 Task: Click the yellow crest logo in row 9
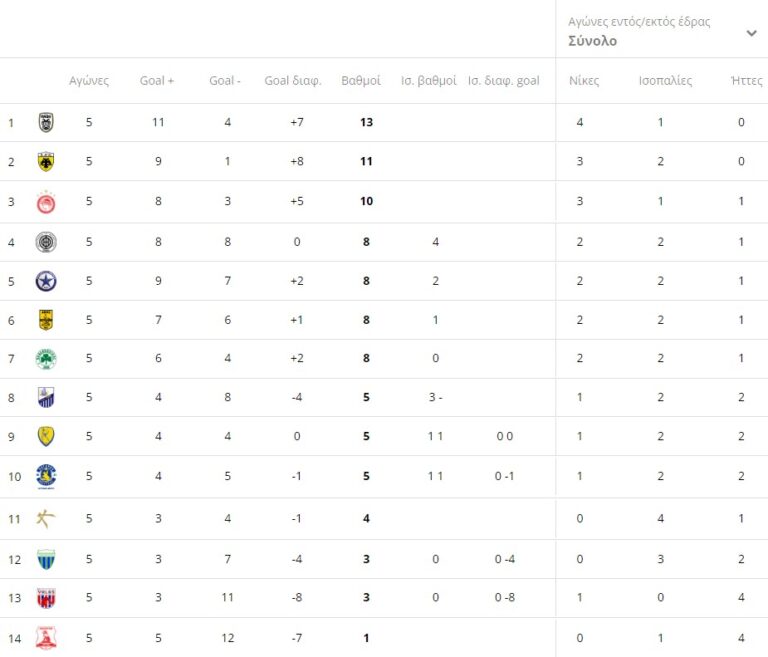(x=46, y=436)
